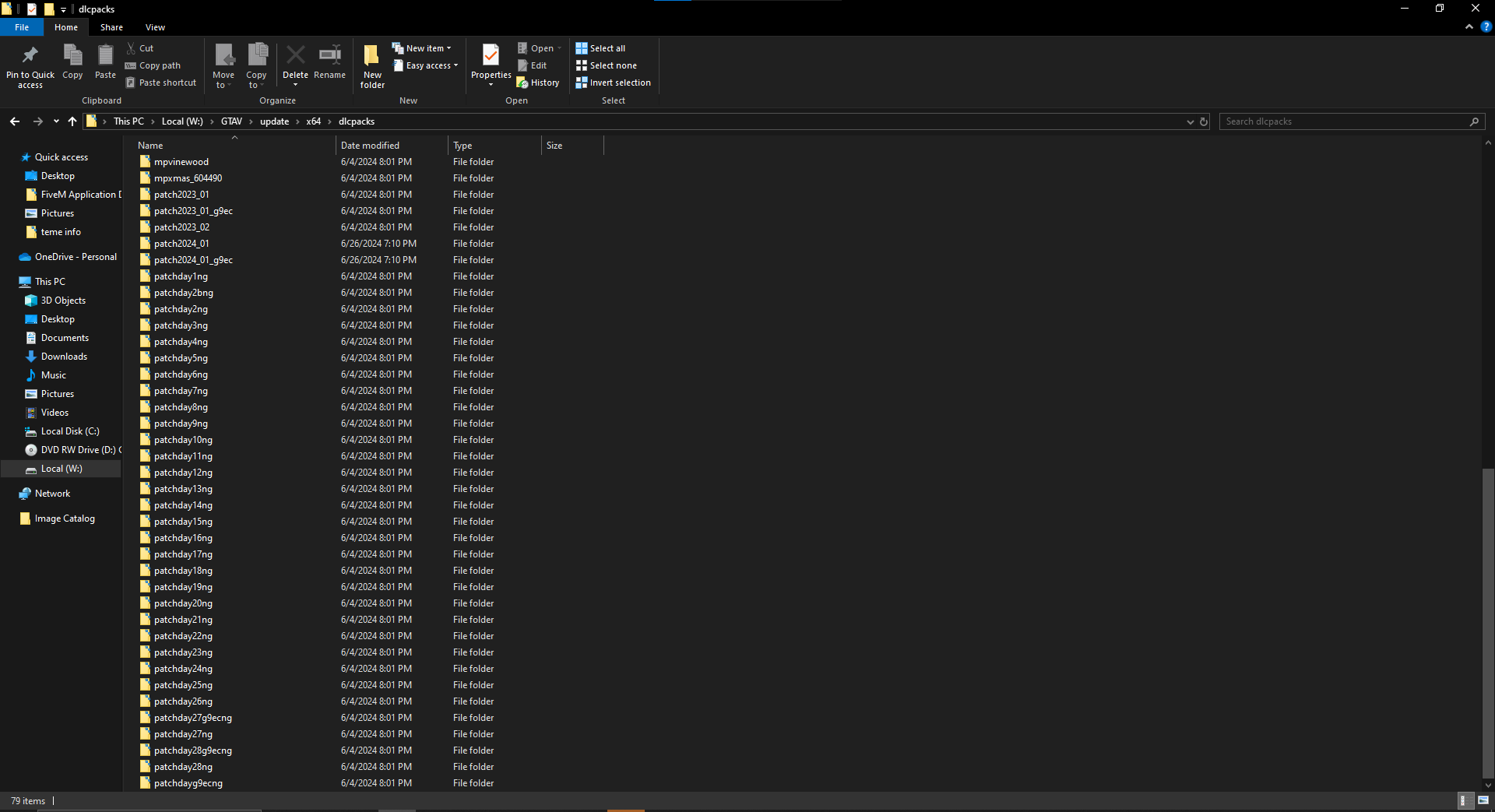
Task: Open the Share ribbon tab
Action: point(111,27)
